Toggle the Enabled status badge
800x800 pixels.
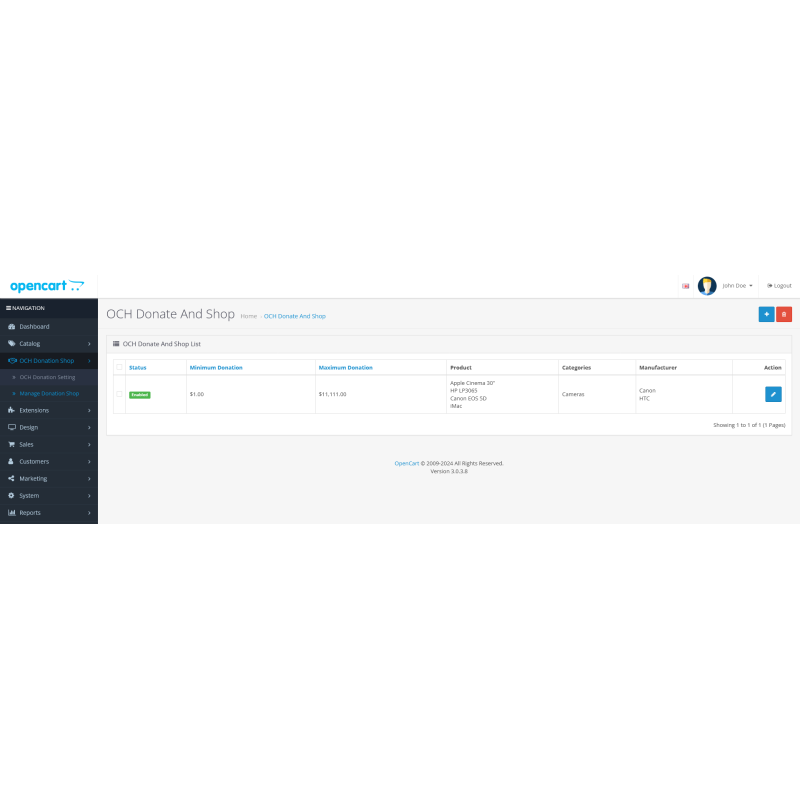pos(139,394)
